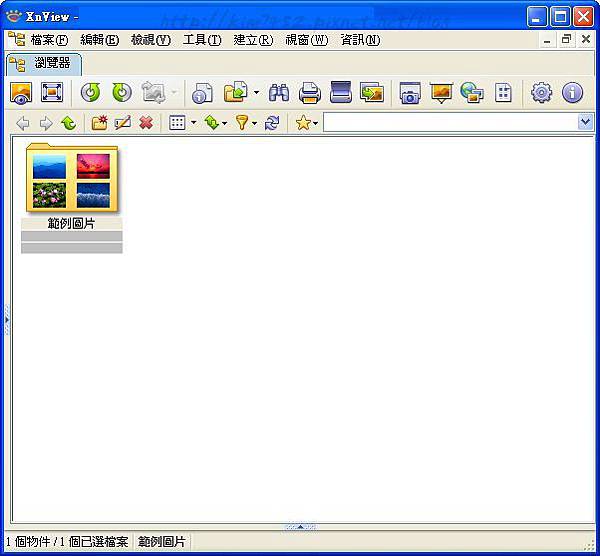The height and width of the screenshot is (556, 600).
Task: Go up one folder level
Action: click(69, 123)
